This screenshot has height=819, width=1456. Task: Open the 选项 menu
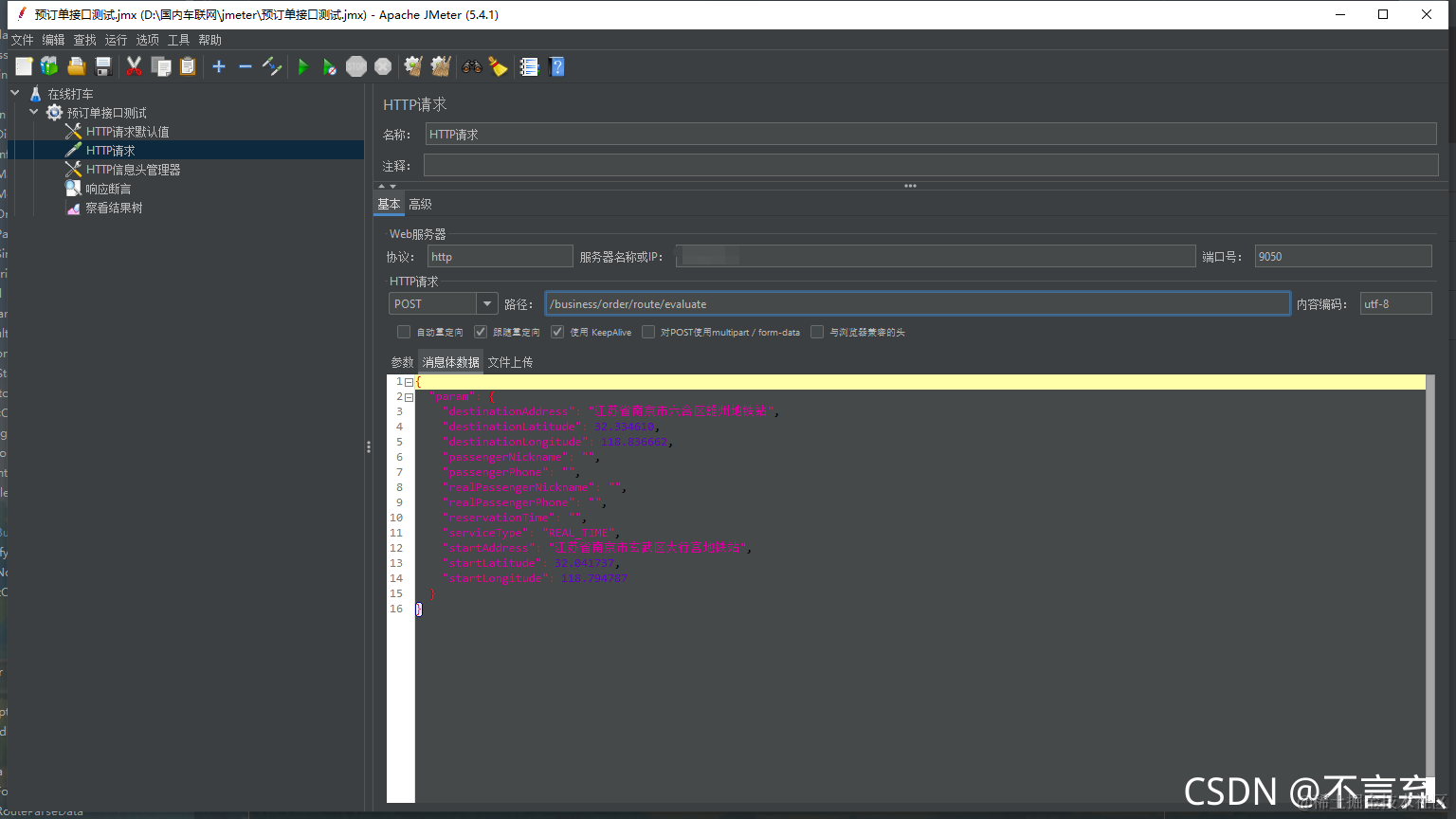coord(147,40)
